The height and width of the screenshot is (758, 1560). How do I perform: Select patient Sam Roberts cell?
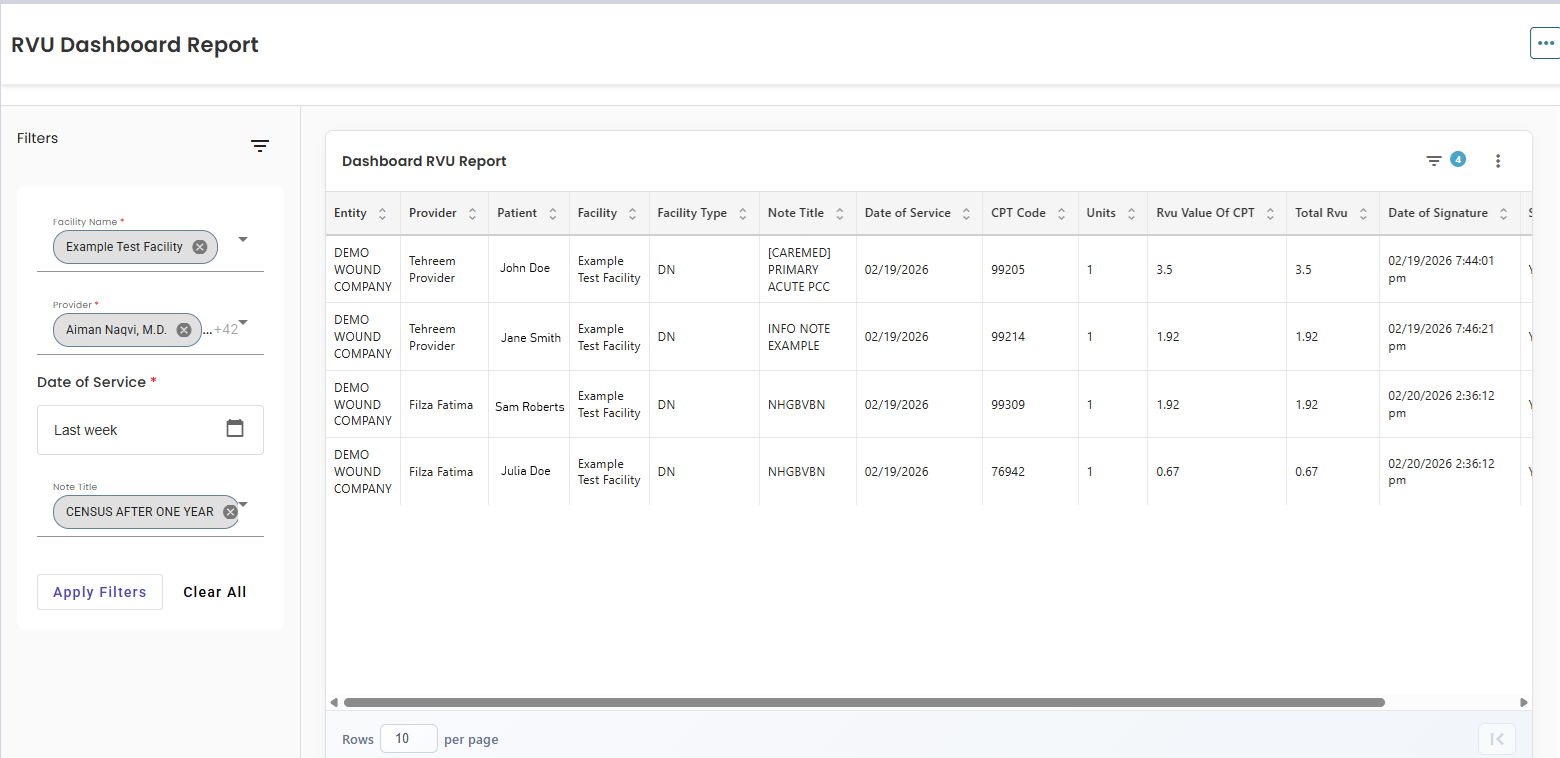point(530,406)
